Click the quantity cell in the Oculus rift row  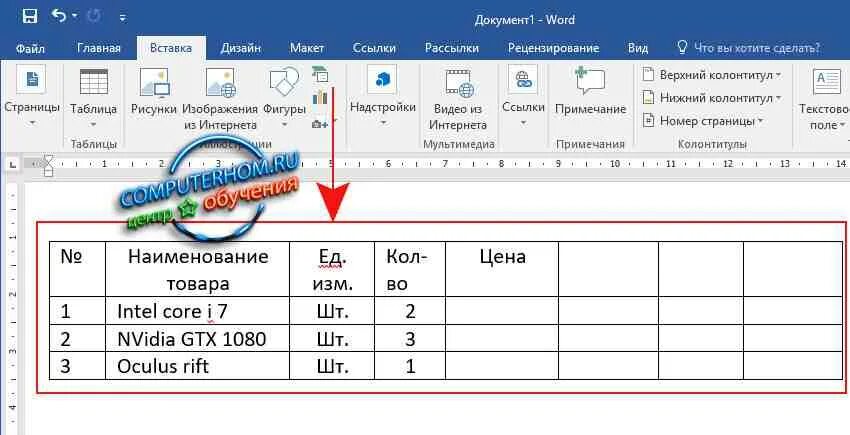point(410,366)
